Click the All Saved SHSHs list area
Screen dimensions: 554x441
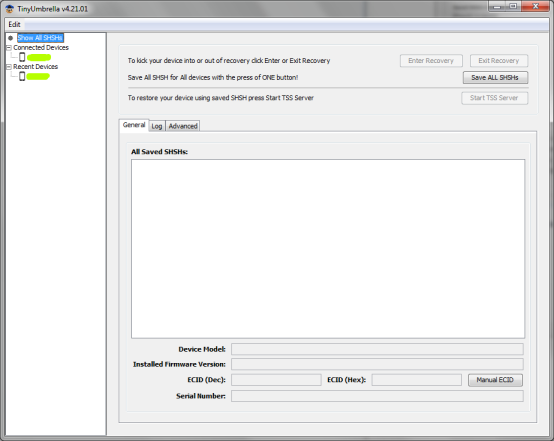328,249
